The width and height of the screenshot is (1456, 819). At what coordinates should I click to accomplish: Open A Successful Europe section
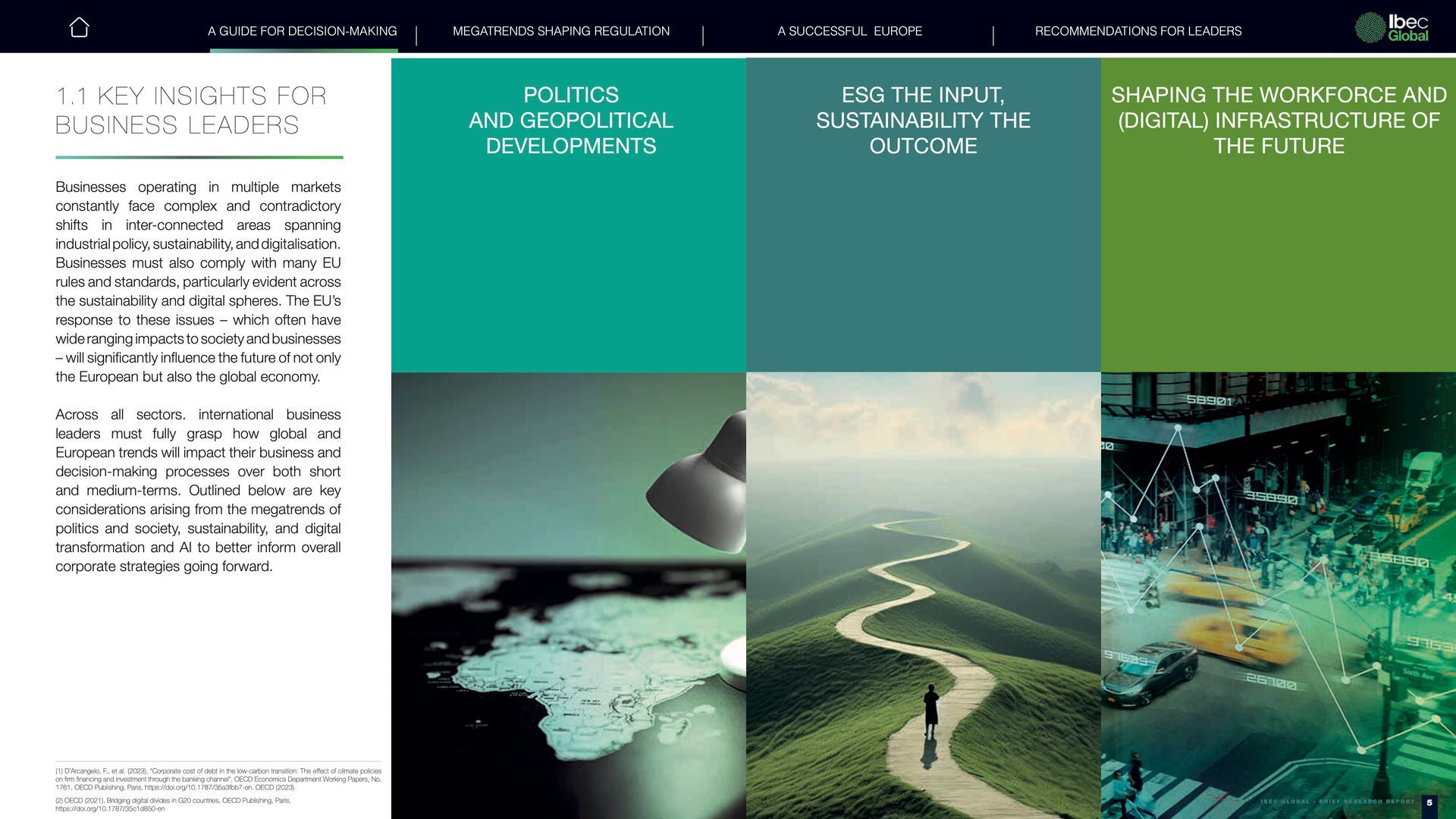click(x=849, y=31)
